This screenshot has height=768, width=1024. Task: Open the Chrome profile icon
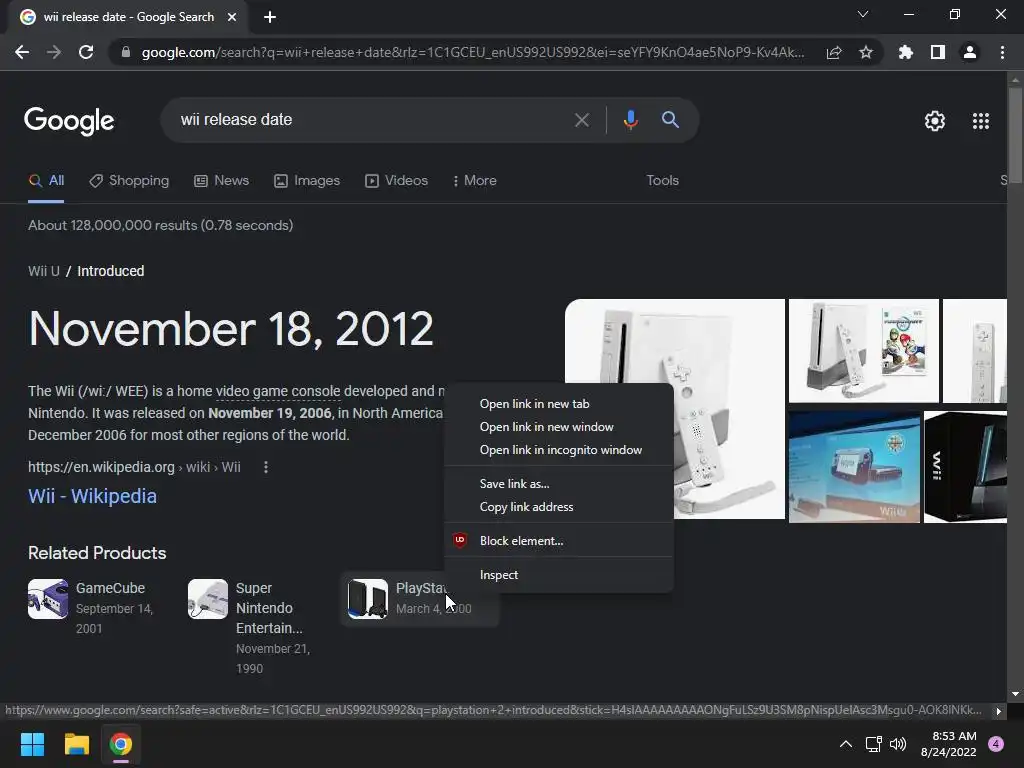tap(970, 52)
